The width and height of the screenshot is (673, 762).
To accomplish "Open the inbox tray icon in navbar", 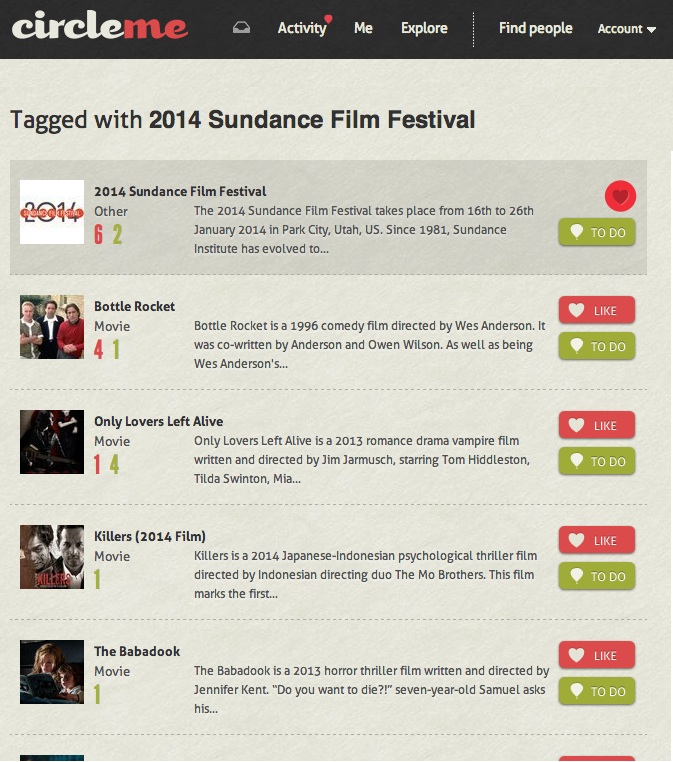I will pyautogui.click(x=241, y=27).
